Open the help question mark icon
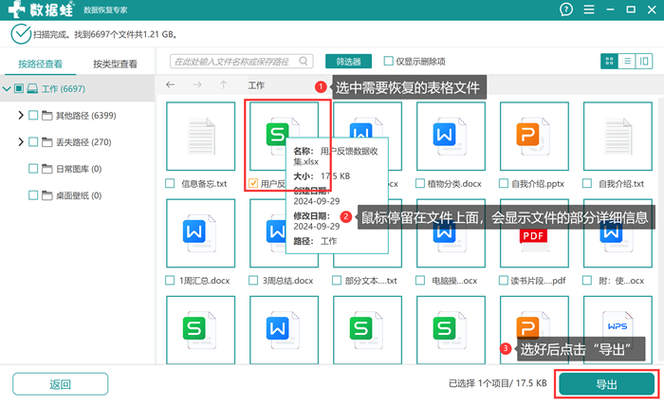664x406 pixels. tap(566, 9)
